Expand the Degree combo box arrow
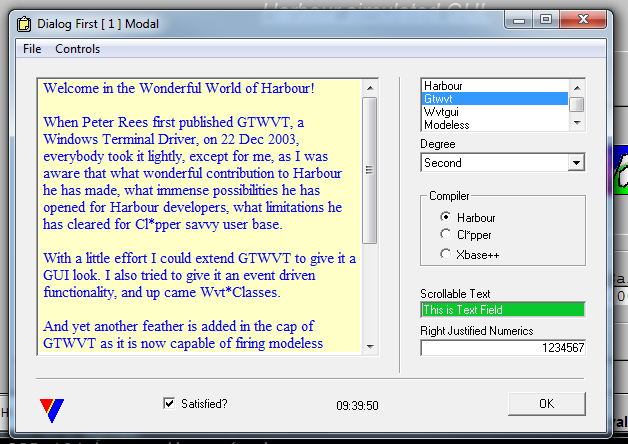Viewport: 628px width, 444px height. coord(576,163)
